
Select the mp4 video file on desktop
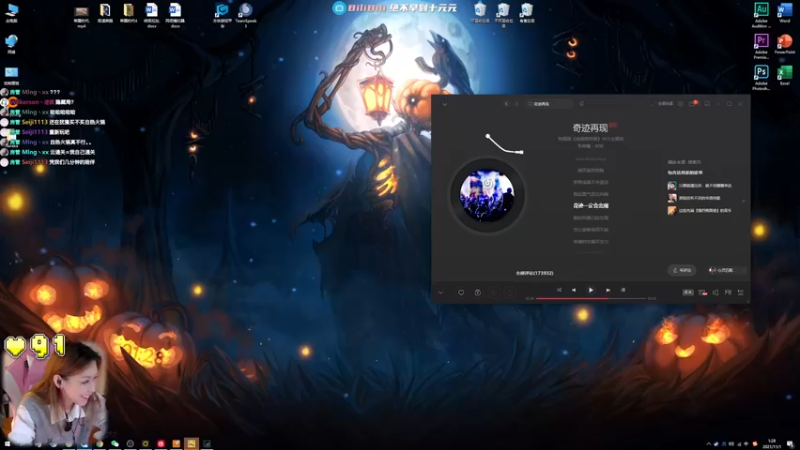point(81,15)
